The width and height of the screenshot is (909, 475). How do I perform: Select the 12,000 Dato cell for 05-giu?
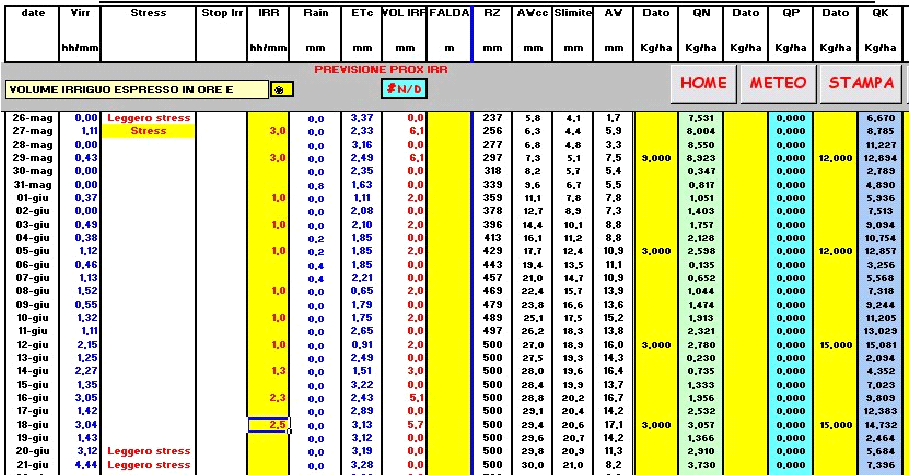pyautogui.click(x=835, y=251)
